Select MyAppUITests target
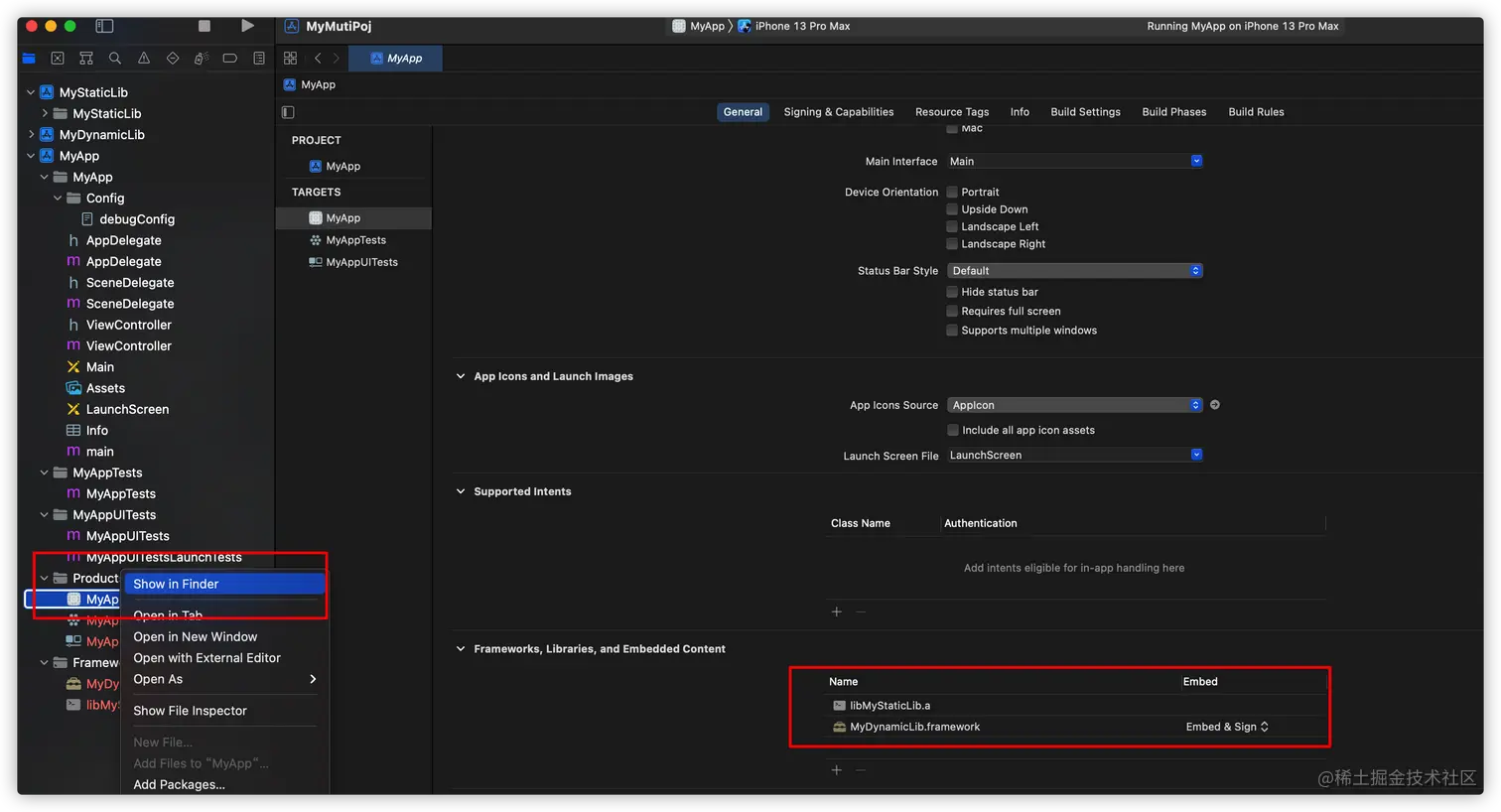 point(353,262)
